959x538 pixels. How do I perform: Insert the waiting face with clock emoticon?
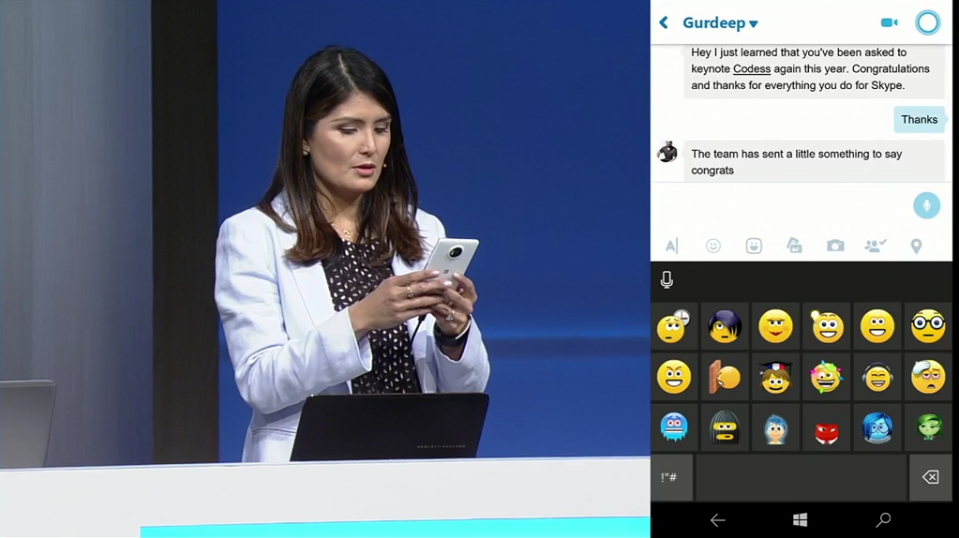[673, 326]
